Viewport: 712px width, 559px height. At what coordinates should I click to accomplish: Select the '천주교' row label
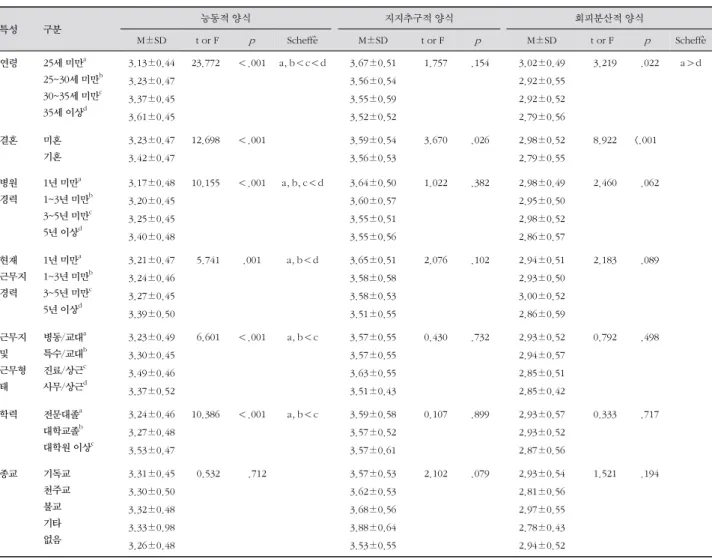click(x=57, y=490)
